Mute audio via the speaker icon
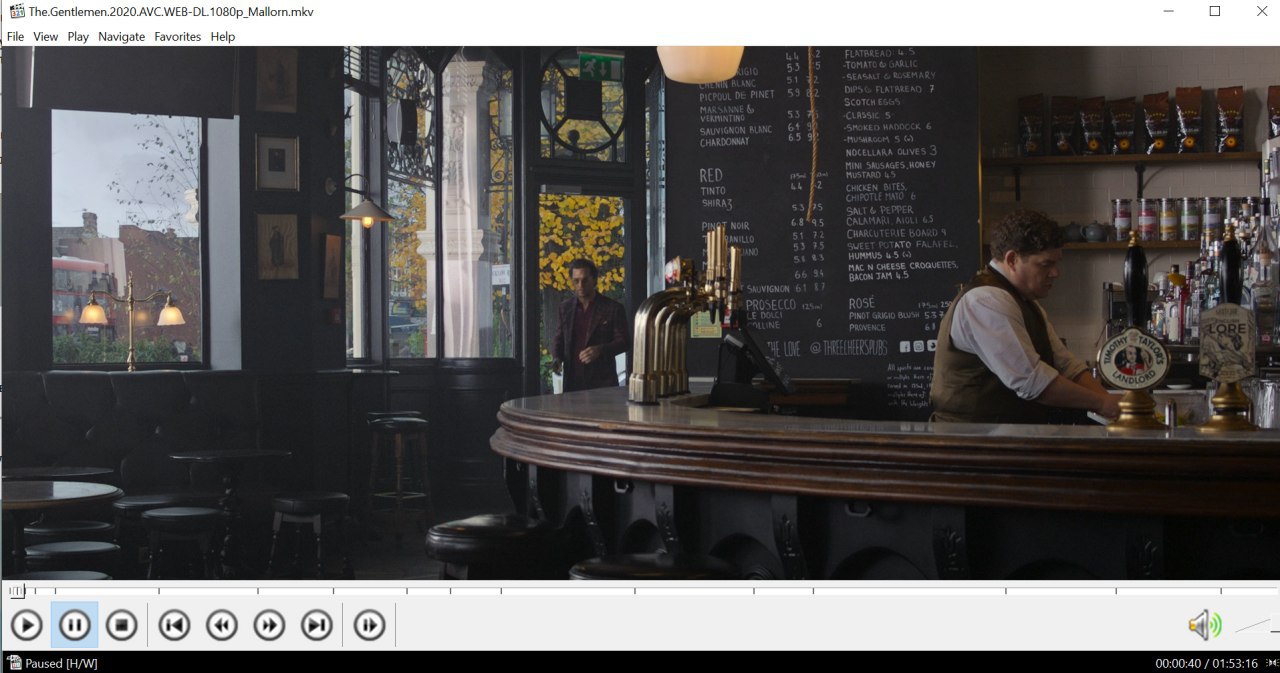This screenshot has height=673, width=1280. click(1204, 626)
